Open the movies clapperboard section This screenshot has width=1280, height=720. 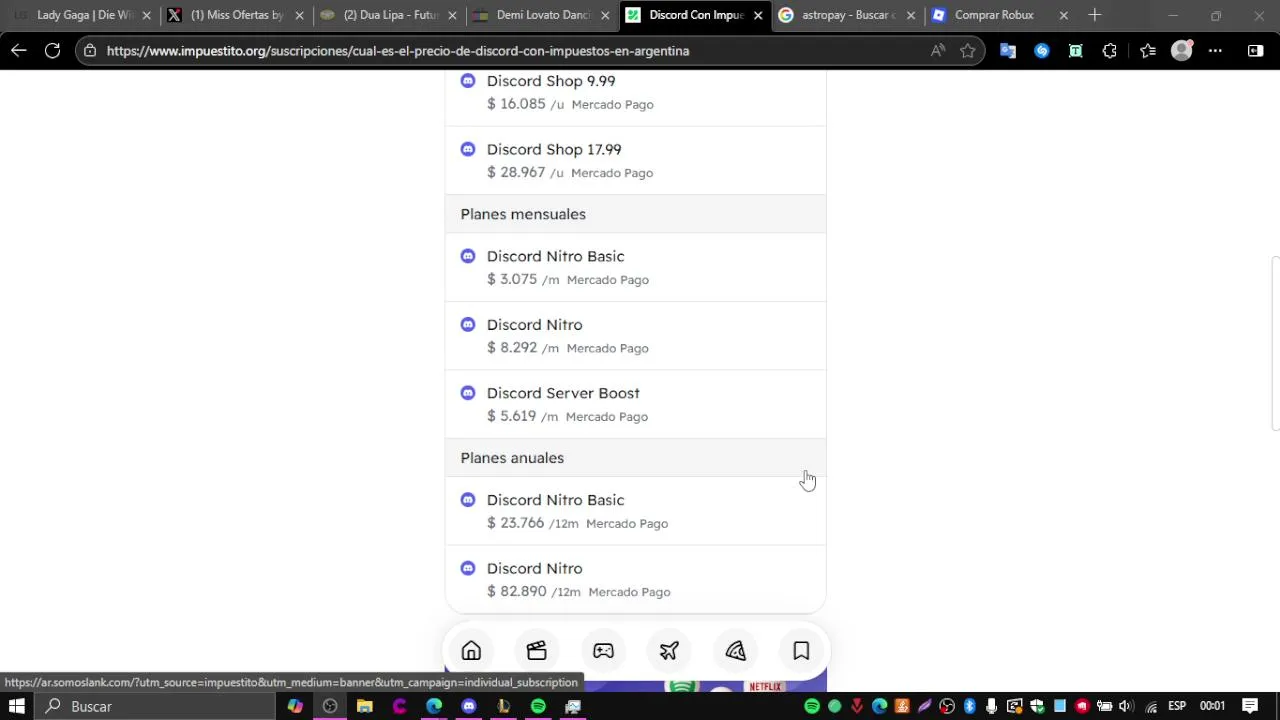click(537, 651)
